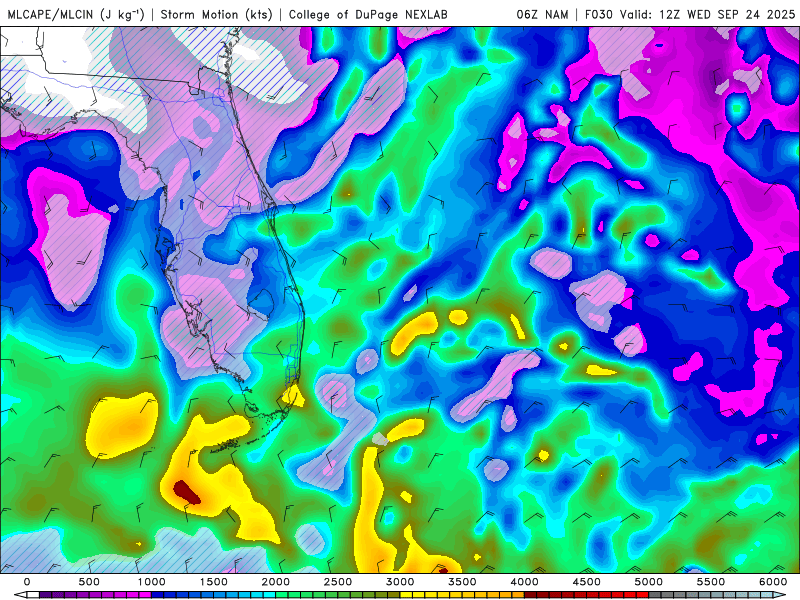The width and height of the screenshot is (800, 600).
Task: Click the left arrow end of the color bar
Action: [x=20, y=595]
